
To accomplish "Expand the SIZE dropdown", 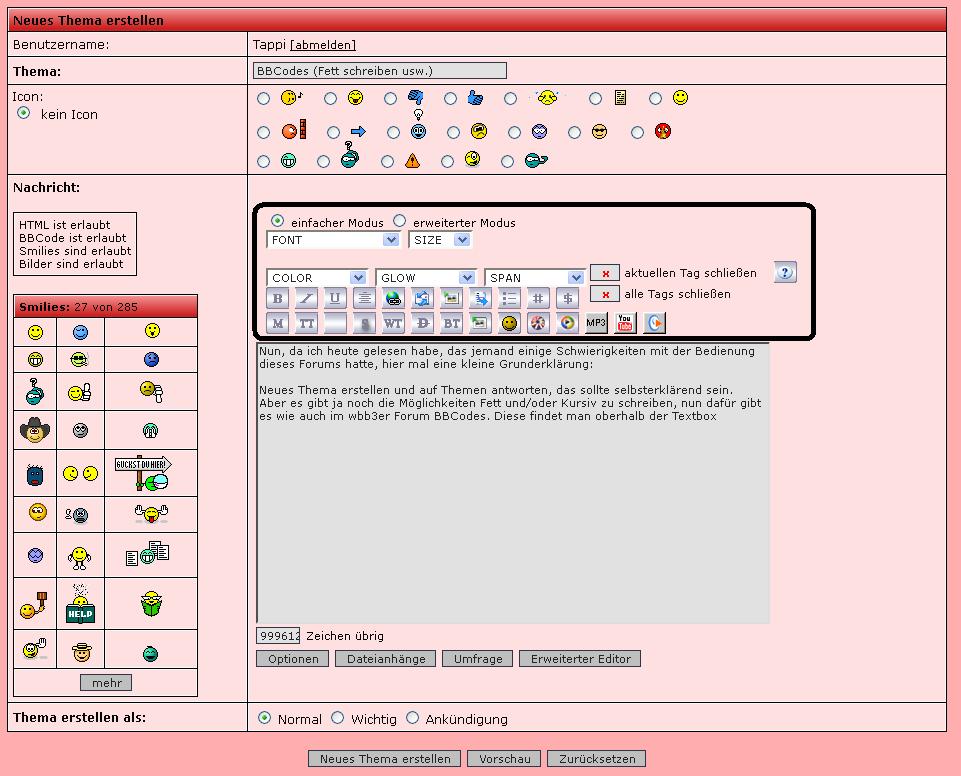I will click(439, 240).
